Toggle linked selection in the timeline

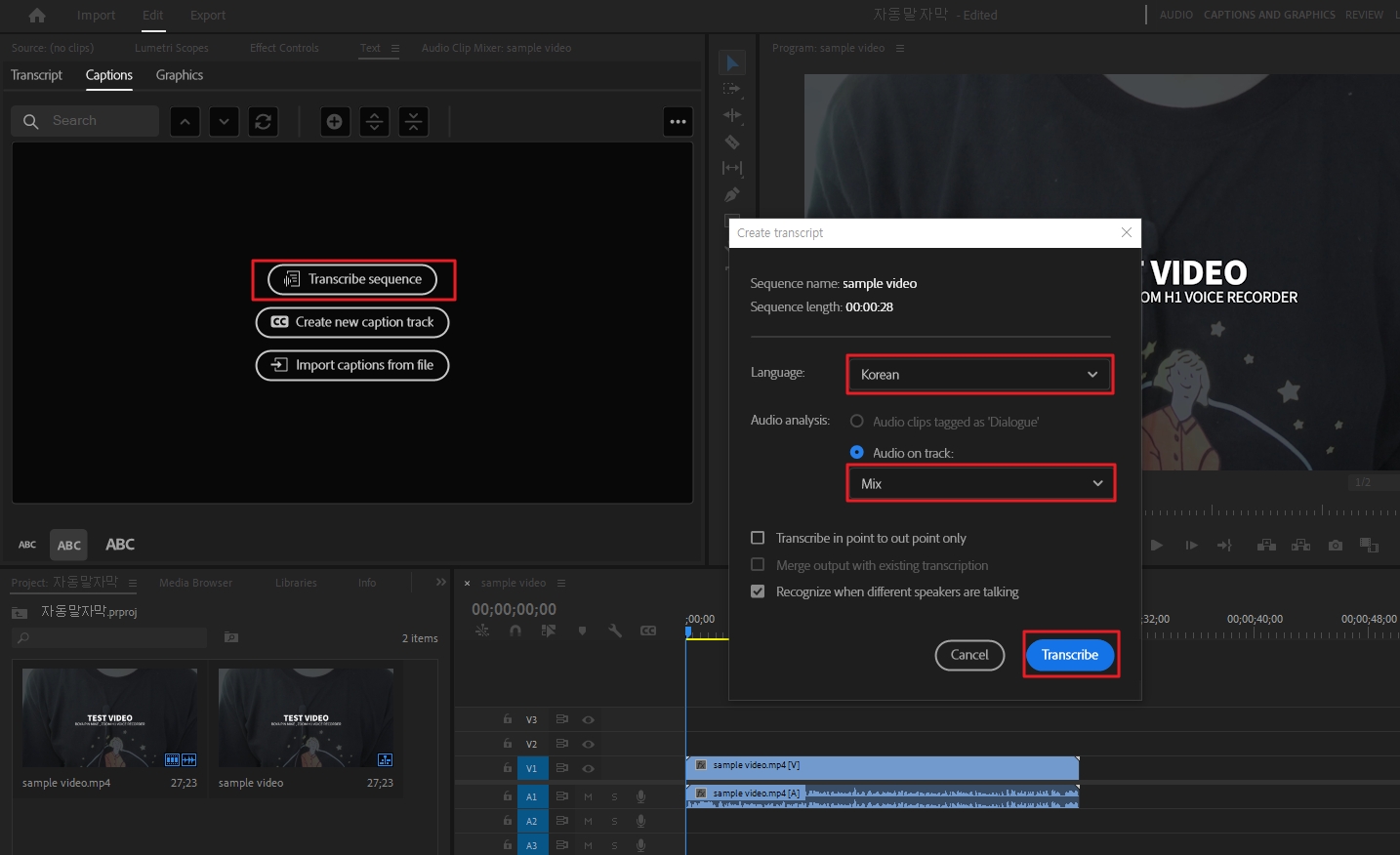(x=549, y=631)
